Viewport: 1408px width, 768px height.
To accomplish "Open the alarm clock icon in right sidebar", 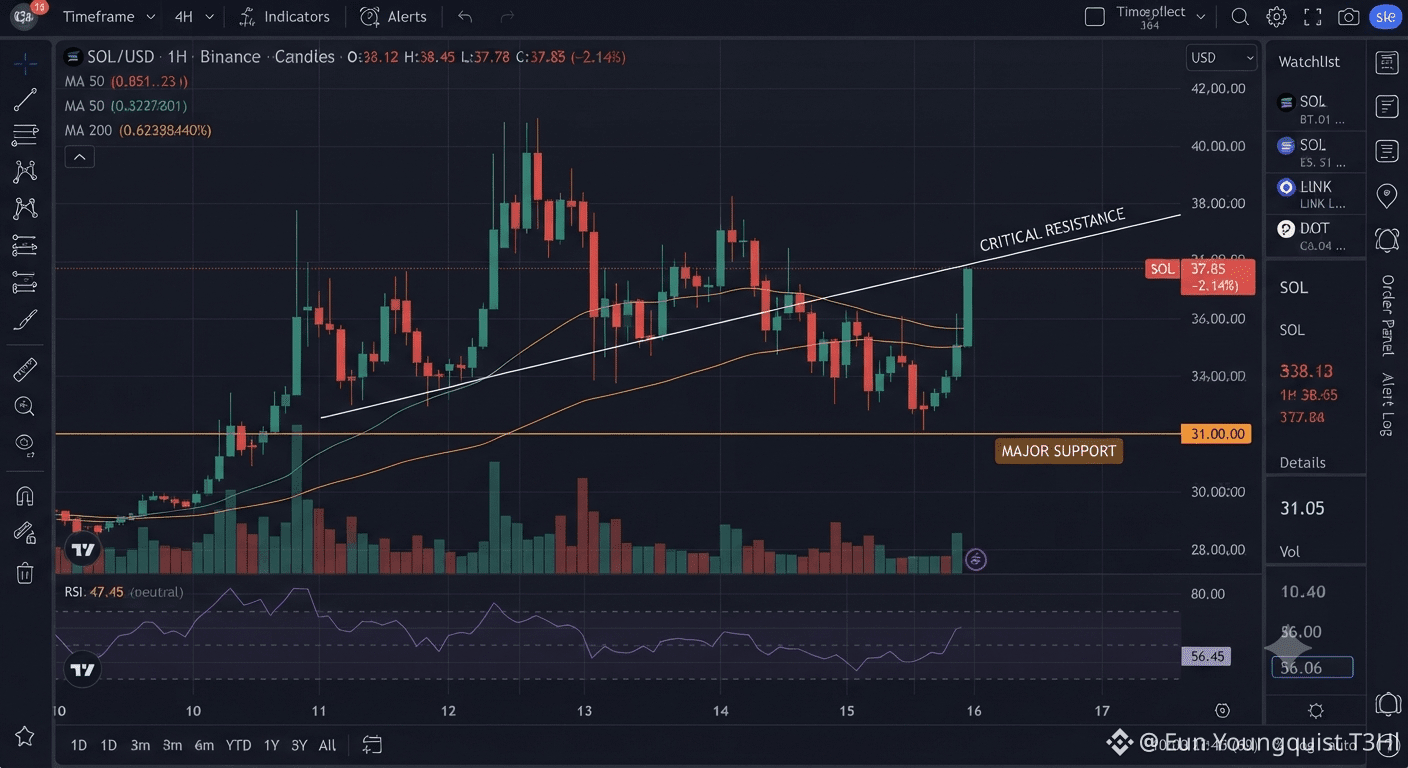I will click(1387, 240).
